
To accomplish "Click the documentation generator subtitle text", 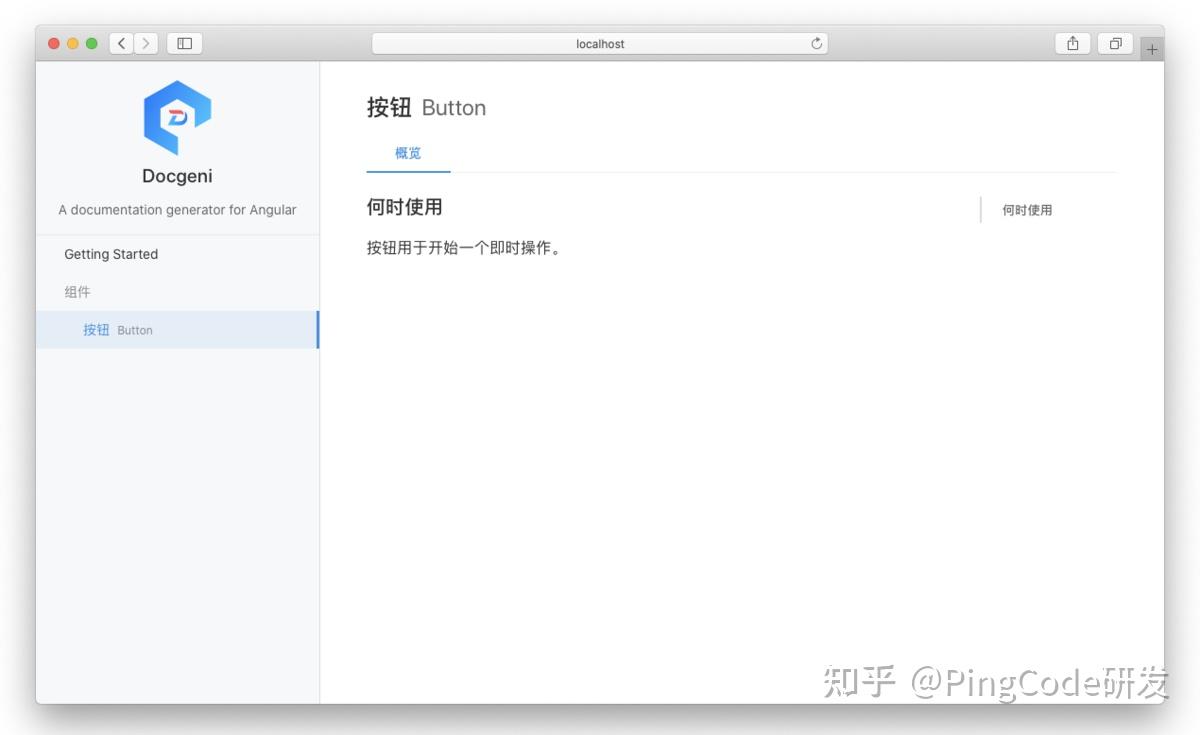I will tap(178, 210).
